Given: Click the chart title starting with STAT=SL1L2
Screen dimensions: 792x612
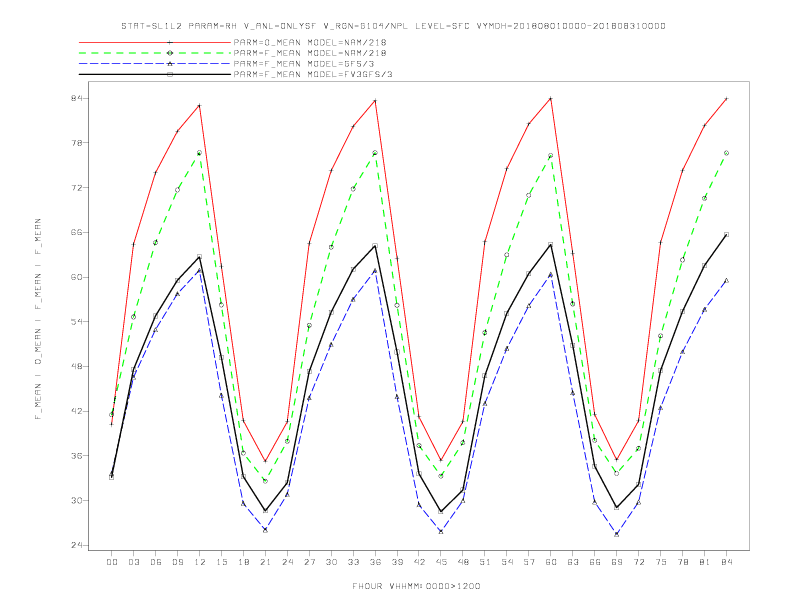Looking at the screenshot, I should pos(393,26).
